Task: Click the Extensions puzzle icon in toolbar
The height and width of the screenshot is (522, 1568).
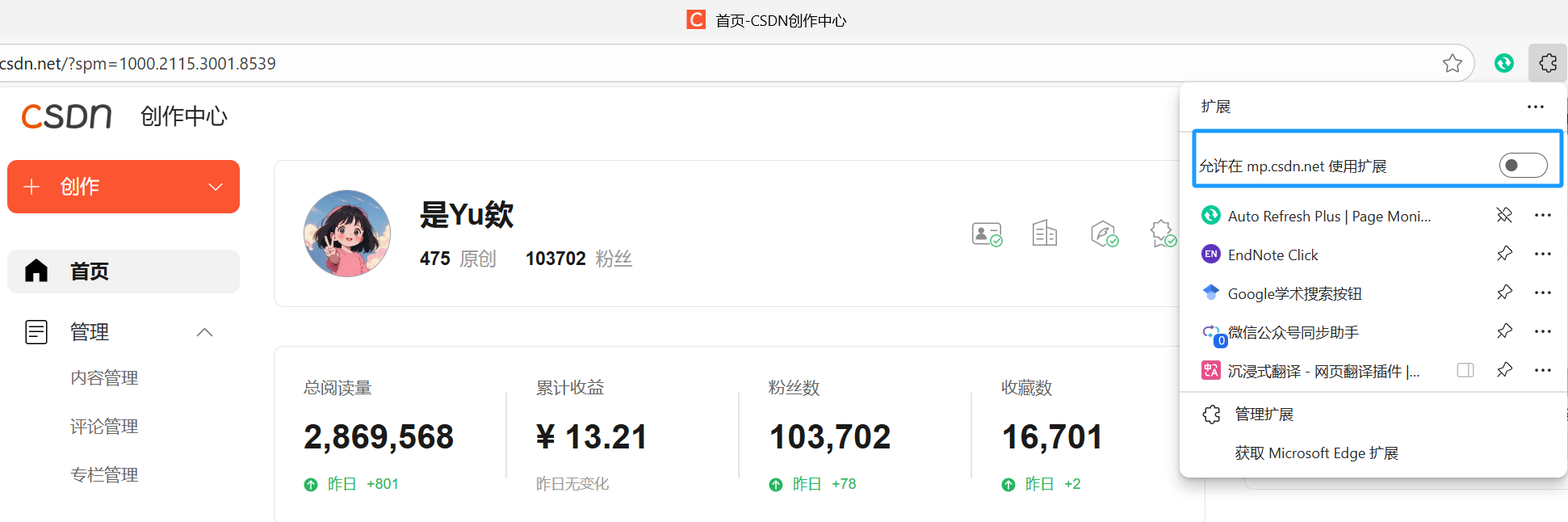Action: point(1547,63)
